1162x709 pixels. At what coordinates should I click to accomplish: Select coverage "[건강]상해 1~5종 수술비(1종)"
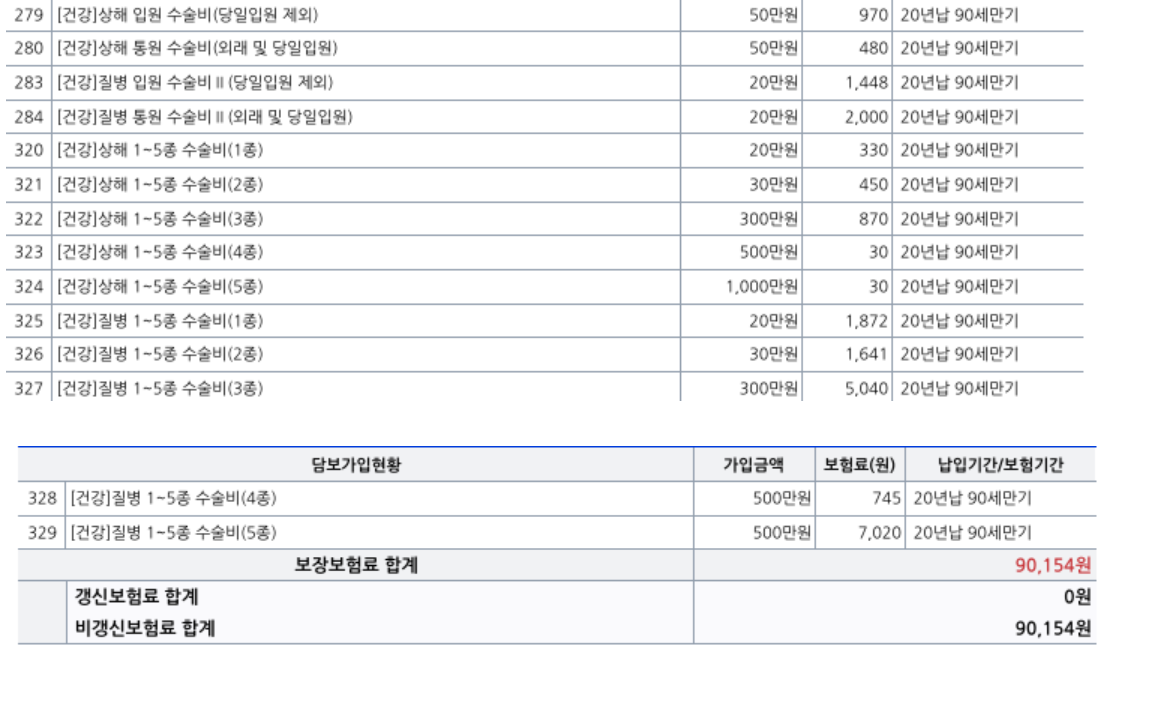coord(160,150)
